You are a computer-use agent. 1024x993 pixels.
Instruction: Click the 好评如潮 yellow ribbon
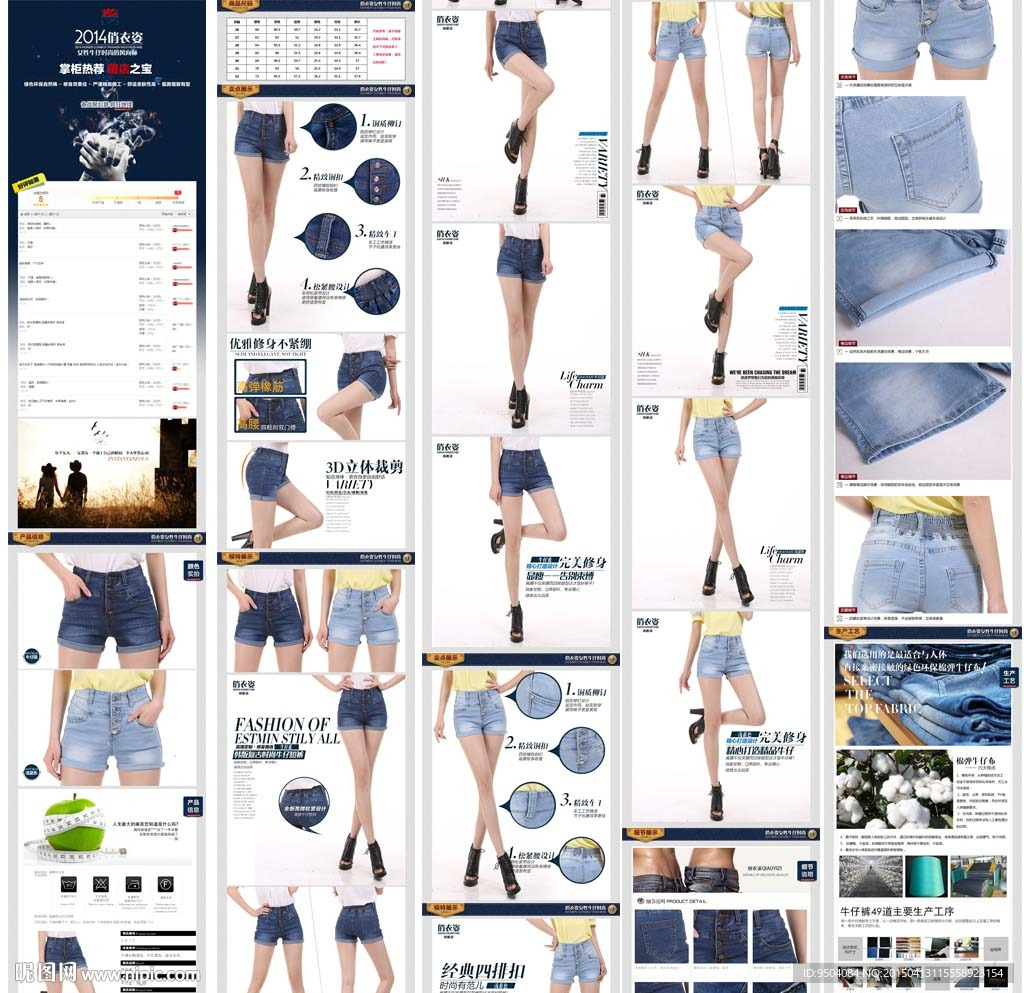point(29,183)
